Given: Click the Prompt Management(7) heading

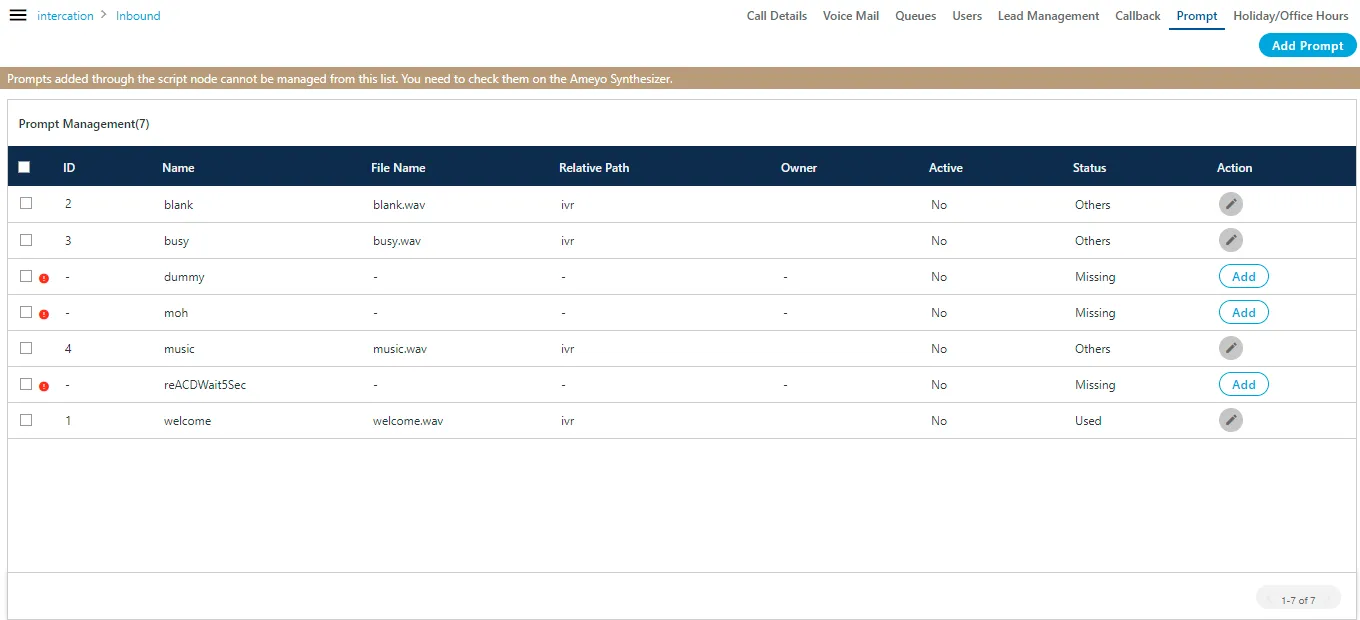Looking at the screenshot, I should coord(84,124).
